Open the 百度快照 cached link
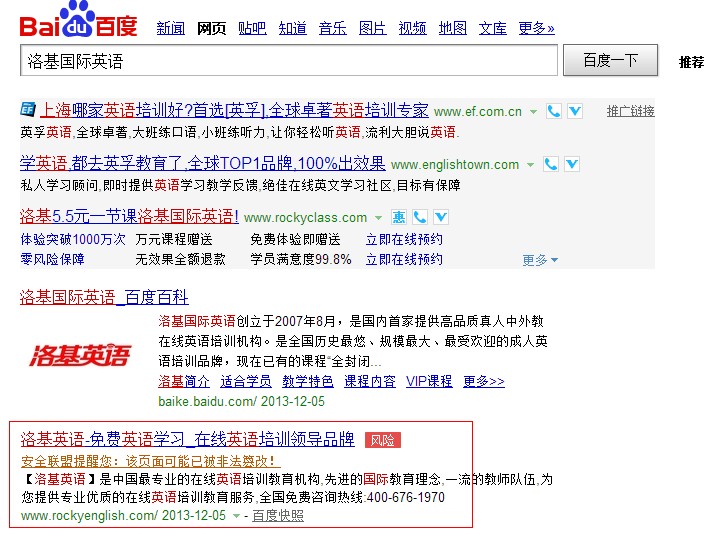Screen dimensions: 705x538 278,516
